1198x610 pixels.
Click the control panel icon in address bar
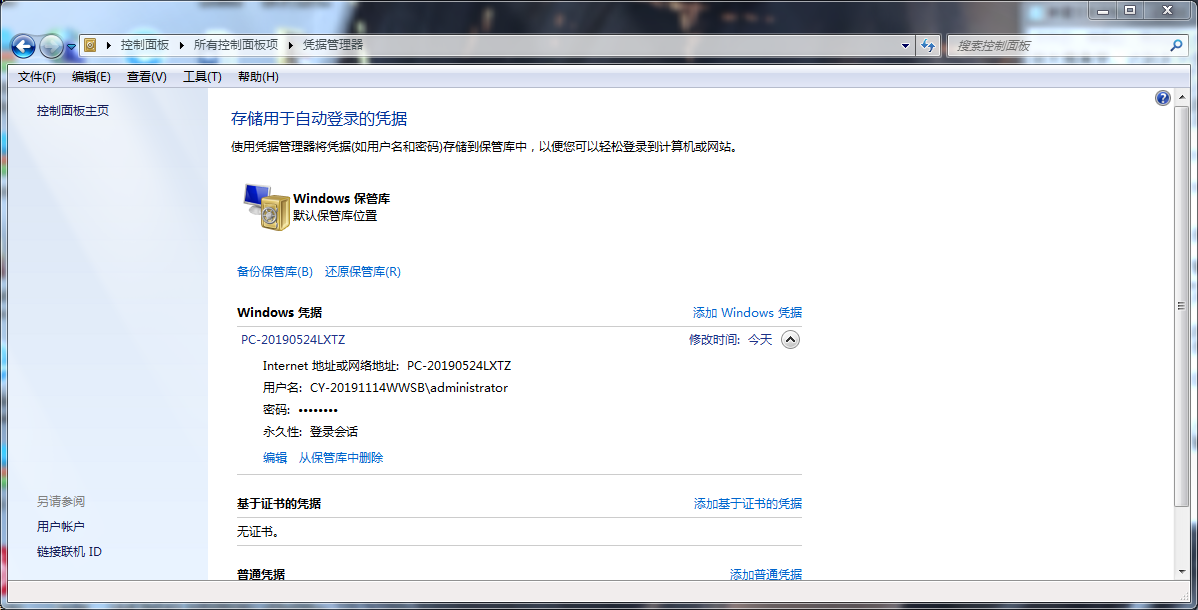click(90, 45)
